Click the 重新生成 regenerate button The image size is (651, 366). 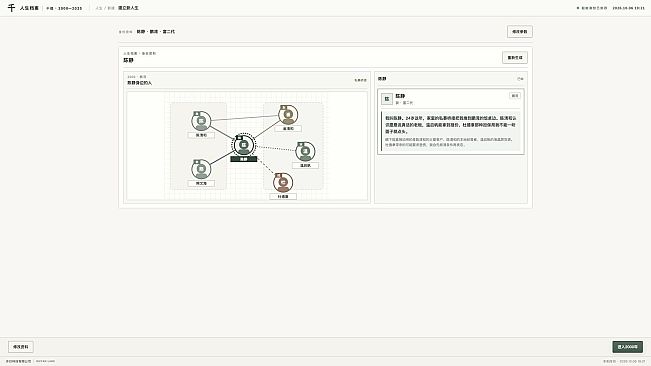point(515,58)
